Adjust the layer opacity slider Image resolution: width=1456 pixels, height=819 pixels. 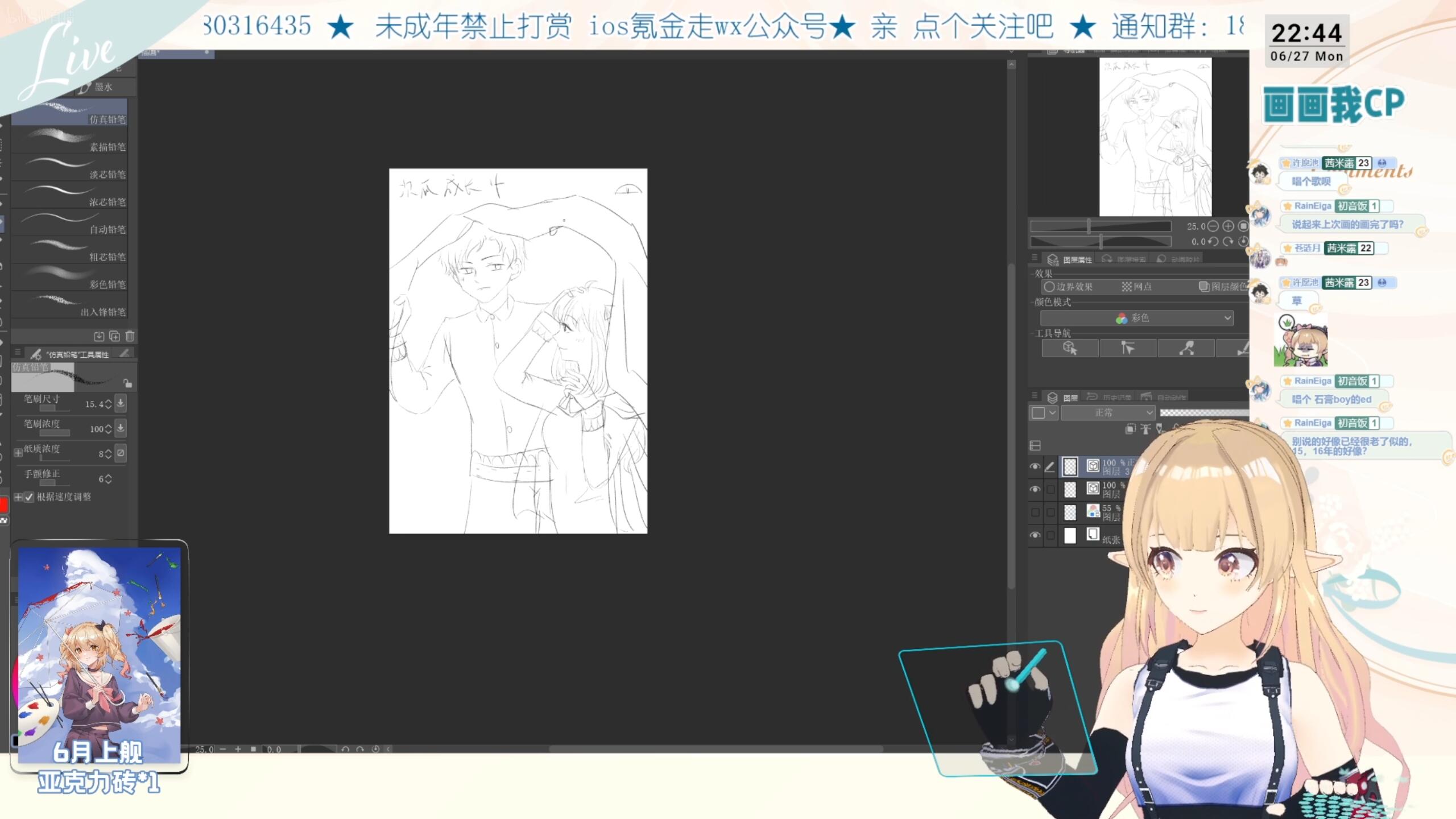[x=1203, y=413]
